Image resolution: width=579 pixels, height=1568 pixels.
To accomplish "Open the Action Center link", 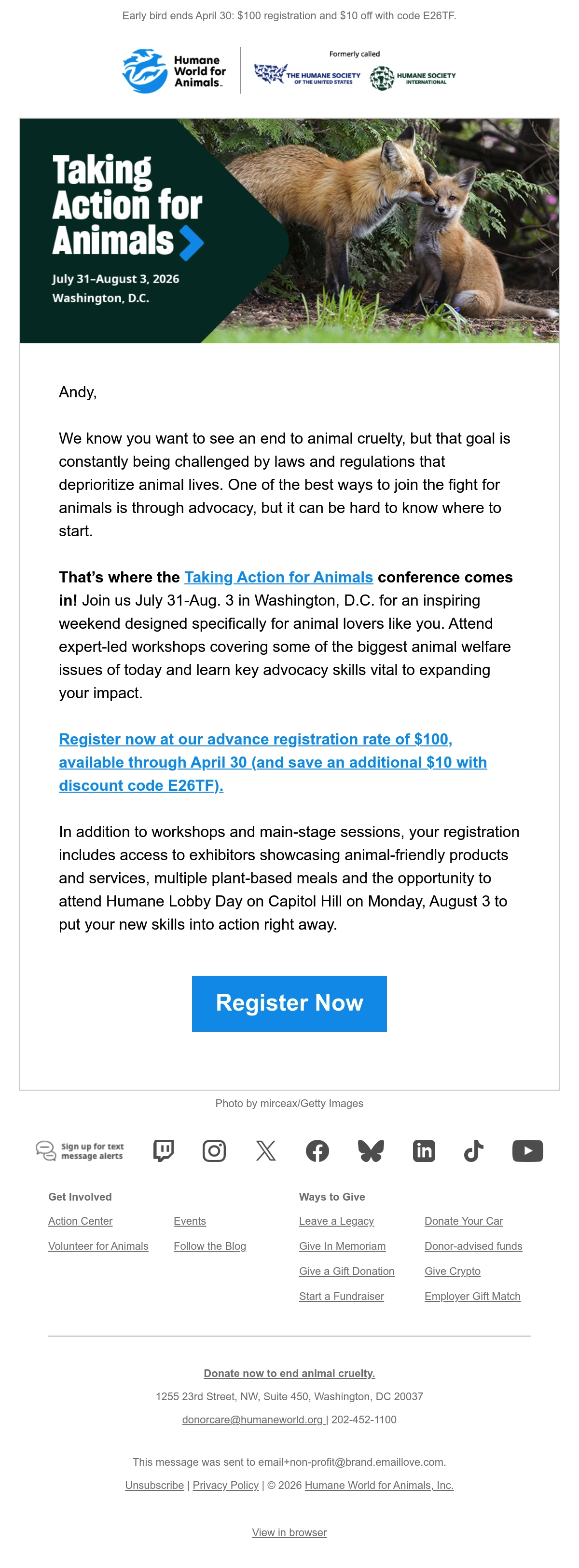I will (81, 1221).
